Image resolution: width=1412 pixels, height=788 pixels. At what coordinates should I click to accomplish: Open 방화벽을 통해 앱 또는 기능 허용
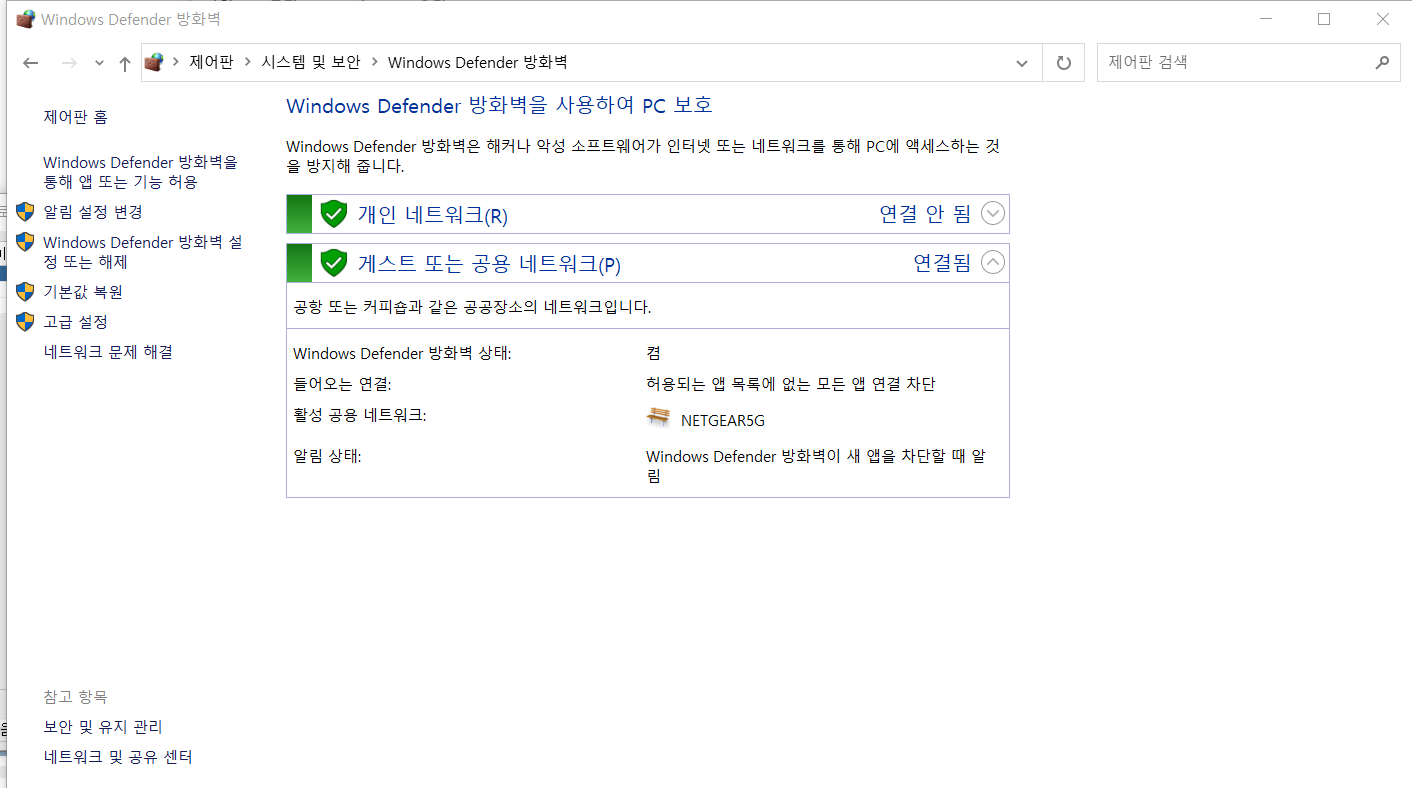click(x=140, y=172)
